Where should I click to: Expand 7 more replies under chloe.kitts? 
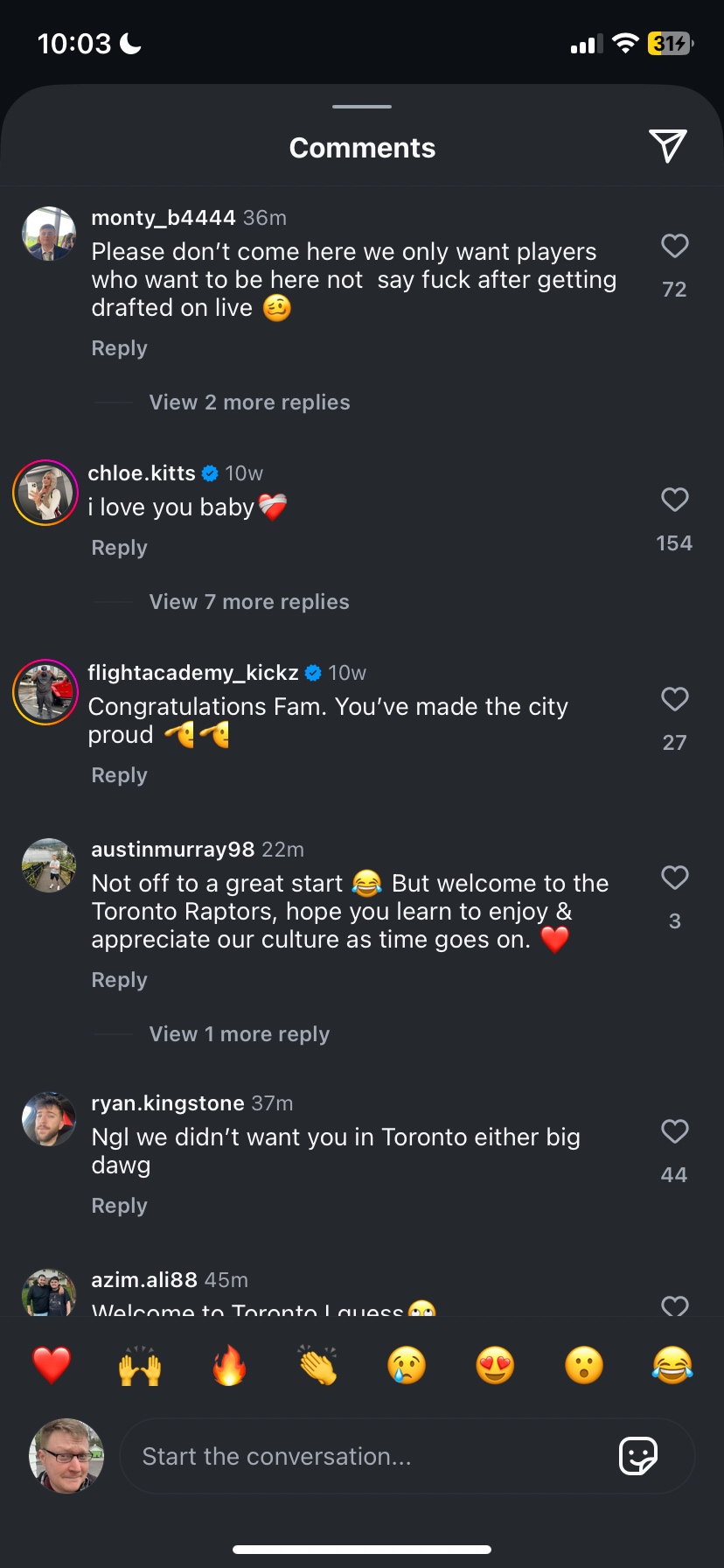tap(249, 602)
